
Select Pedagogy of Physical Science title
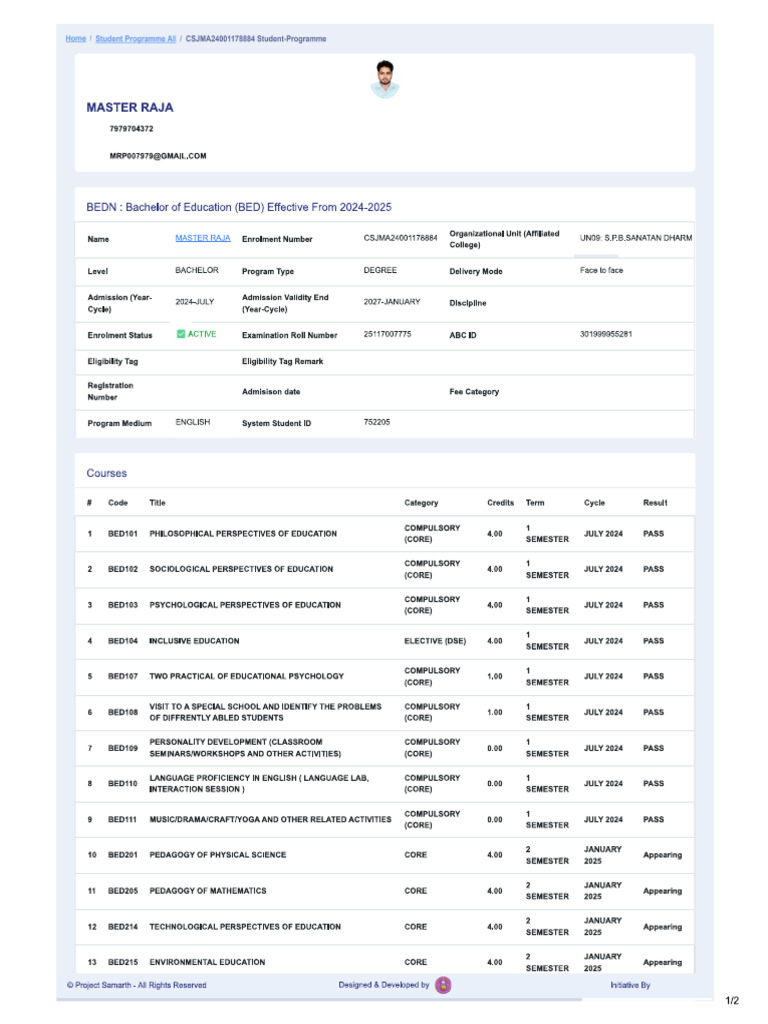coord(217,855)
